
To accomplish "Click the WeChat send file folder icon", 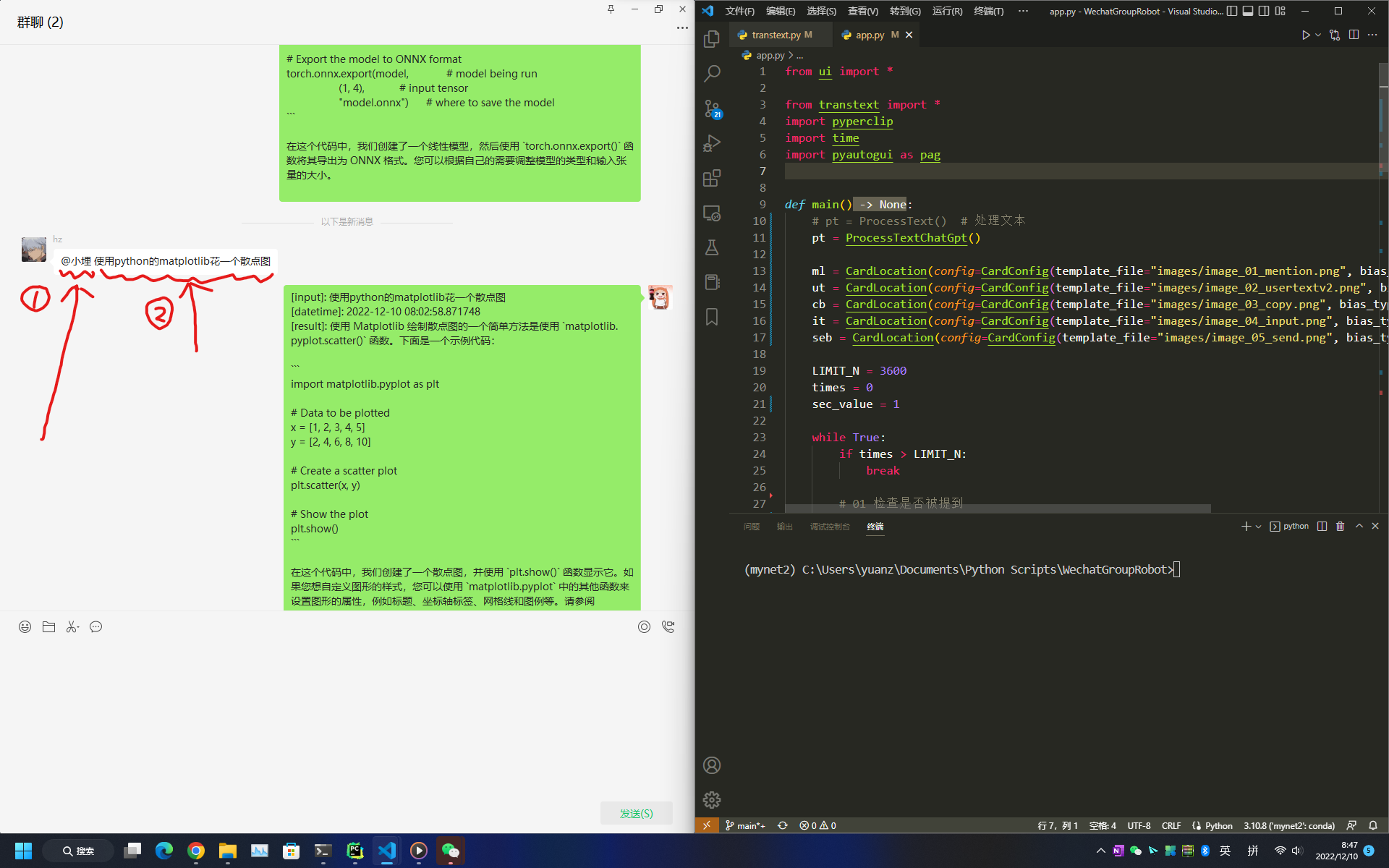I will pyautogui.click(x=48, y=627).
